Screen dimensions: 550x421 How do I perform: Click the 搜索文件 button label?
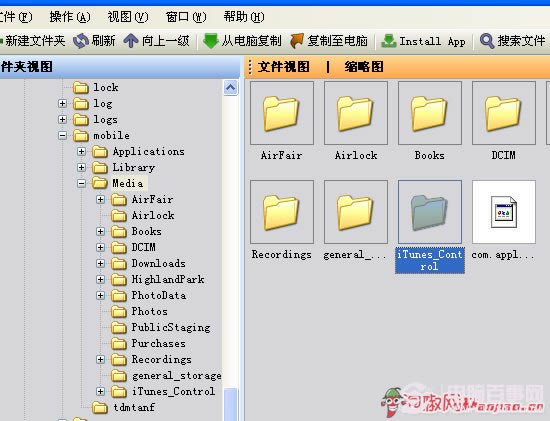click(x=521, y=41)
